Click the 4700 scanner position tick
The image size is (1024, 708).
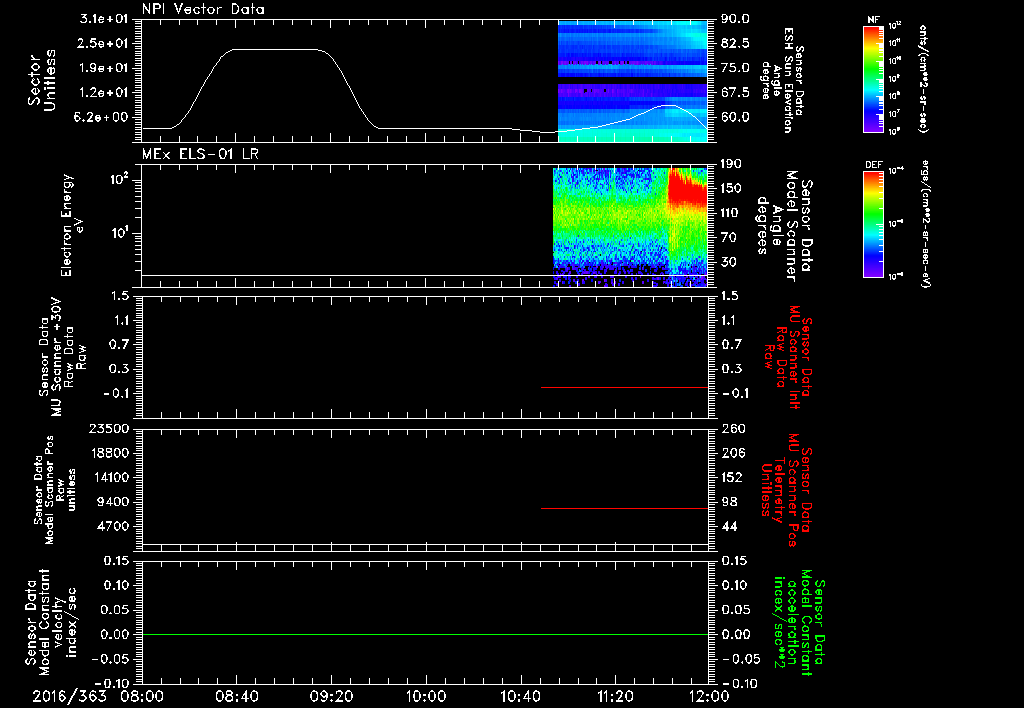[113, 526]
